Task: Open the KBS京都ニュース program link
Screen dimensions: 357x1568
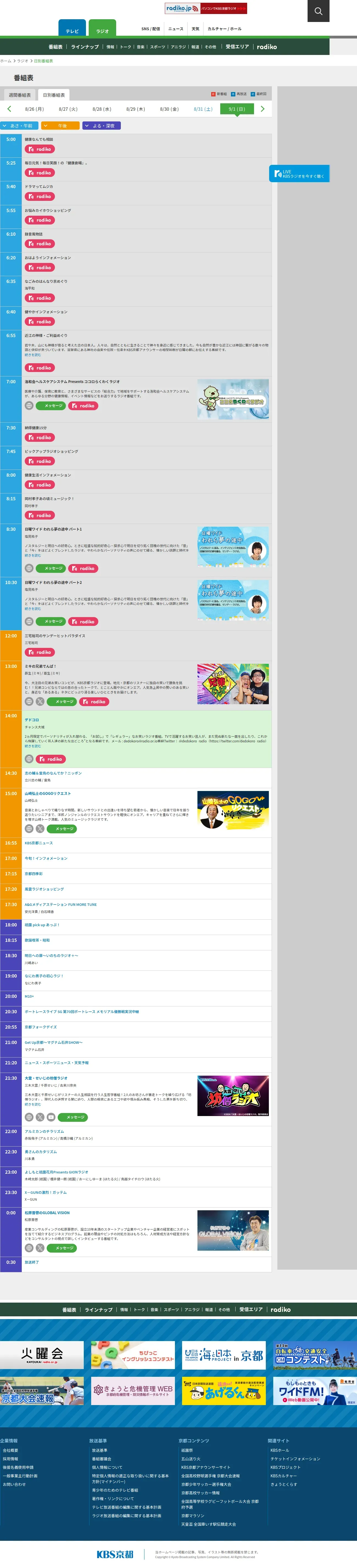Action: pos(39,843)
